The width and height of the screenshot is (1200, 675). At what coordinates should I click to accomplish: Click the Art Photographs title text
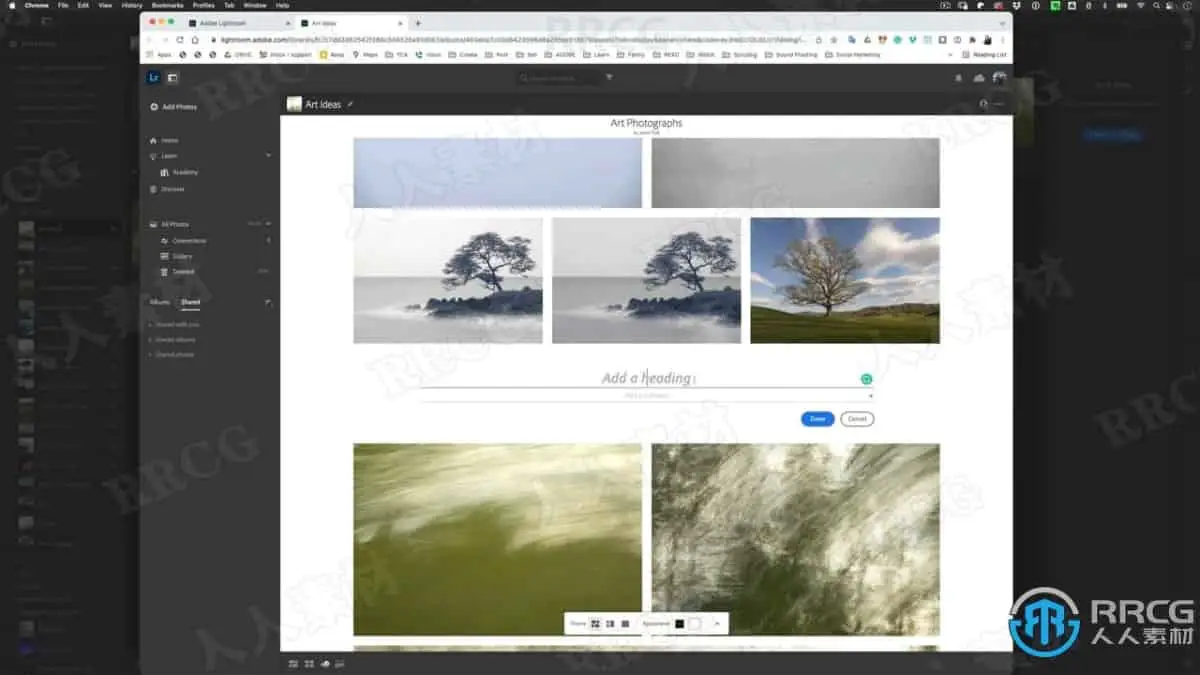[646, 123]
